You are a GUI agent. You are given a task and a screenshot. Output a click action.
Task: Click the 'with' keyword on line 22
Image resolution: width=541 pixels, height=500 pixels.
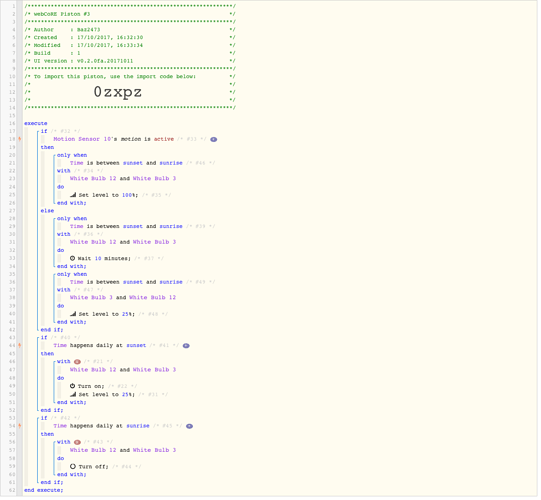[x=64, y=171]
